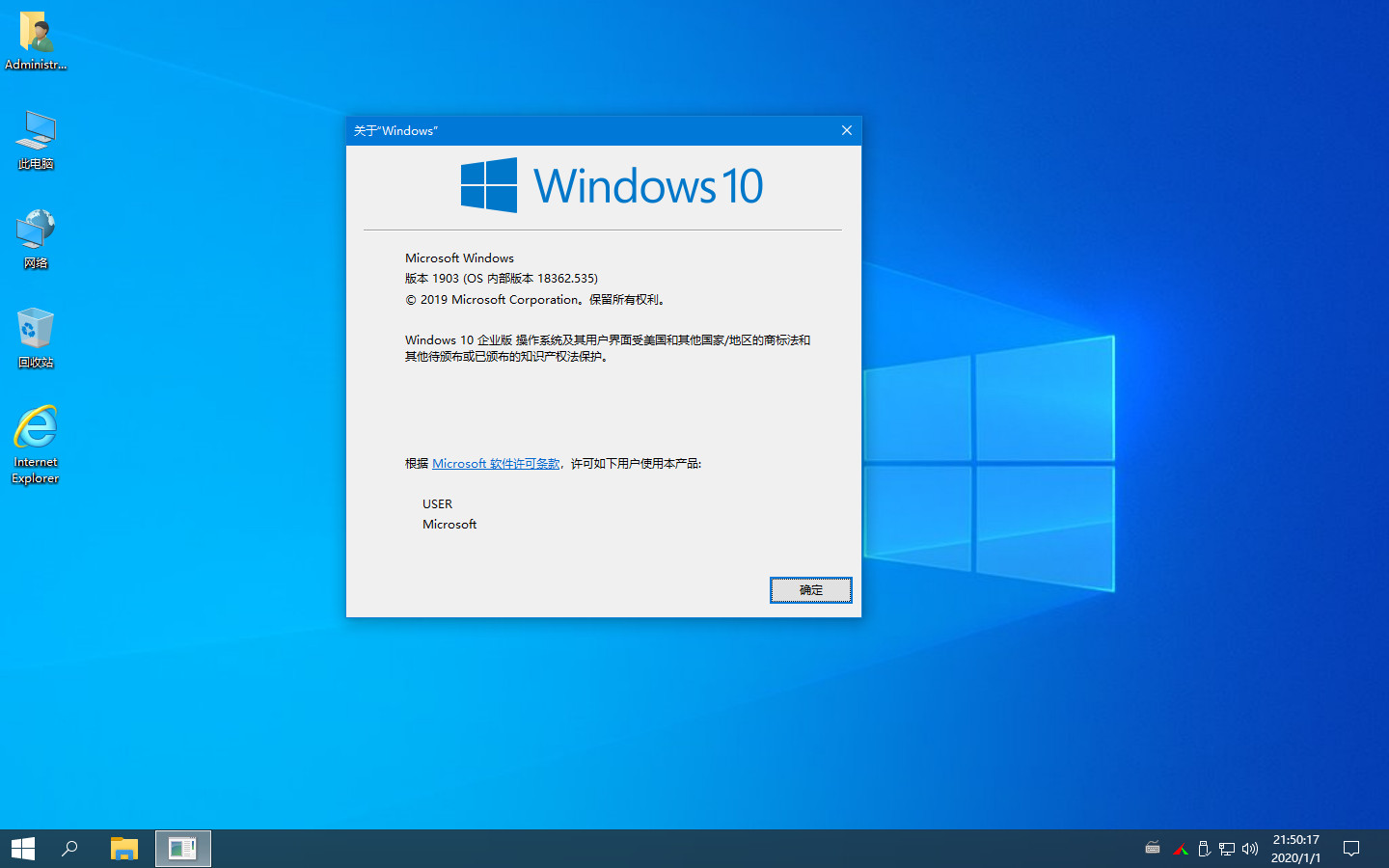Select the Internet Explorer desktop icon
1389x868 pixels.
[x=36, y=445]
